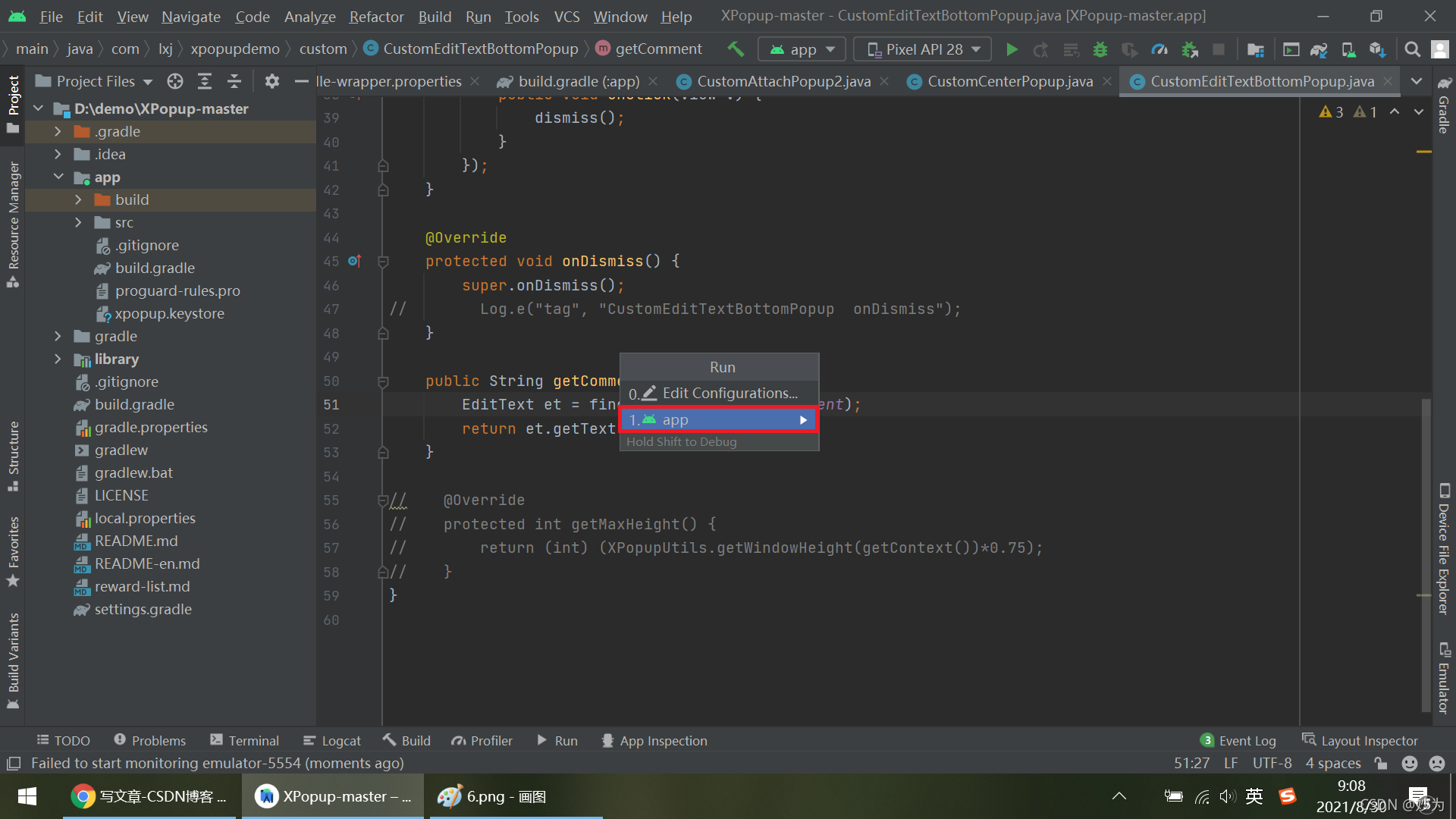This screenshot has height=819, width=1456.
Task: Click Search Everywhere magnifier icon
Action: (x=1412, y=49)
